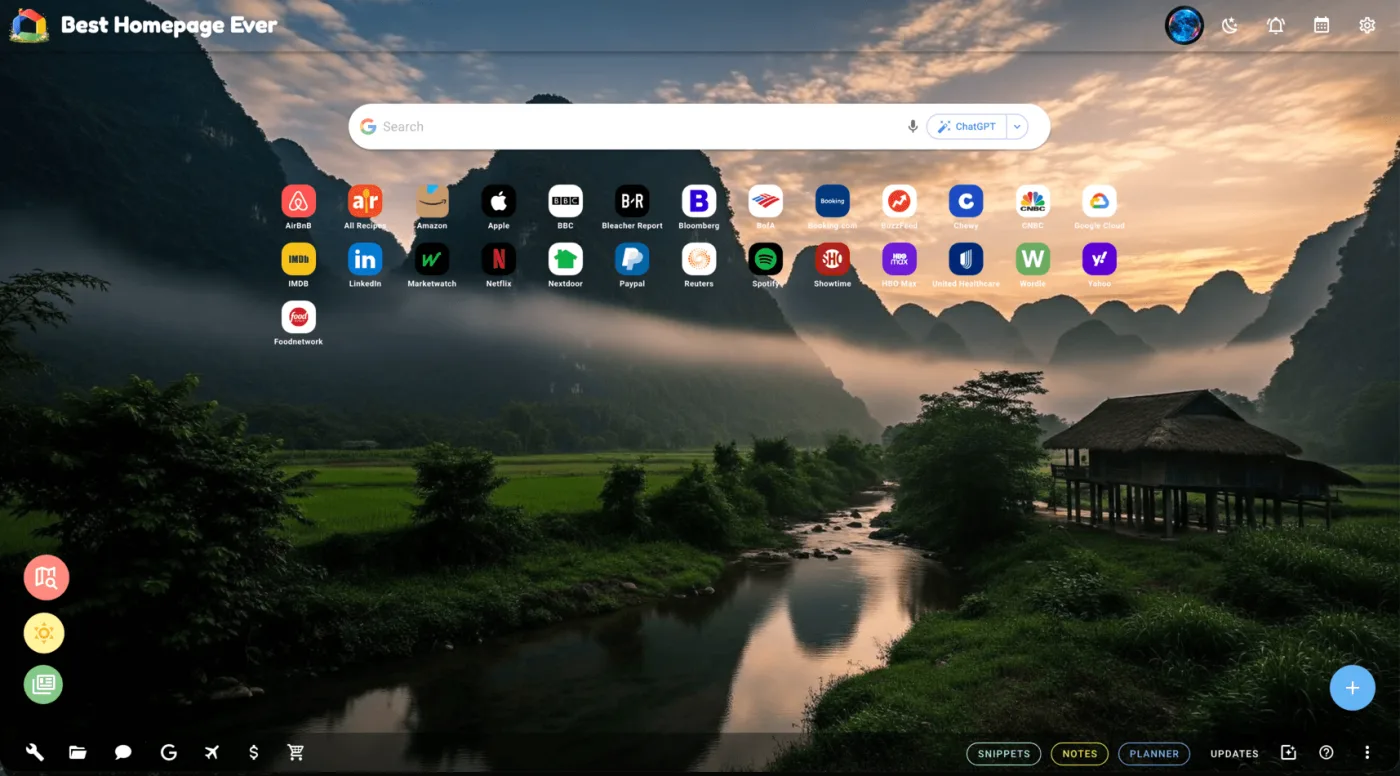Image resolution: width=1400 pixels, height=776 pixels.
Task: Click the blue plus add button
Action: pos(1352,688)
